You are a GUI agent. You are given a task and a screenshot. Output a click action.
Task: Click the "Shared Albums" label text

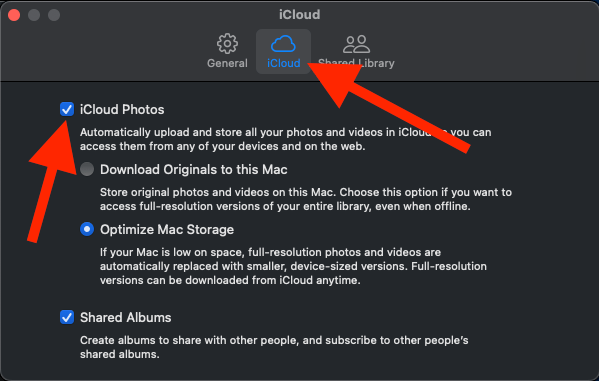[x=126, y=318]
